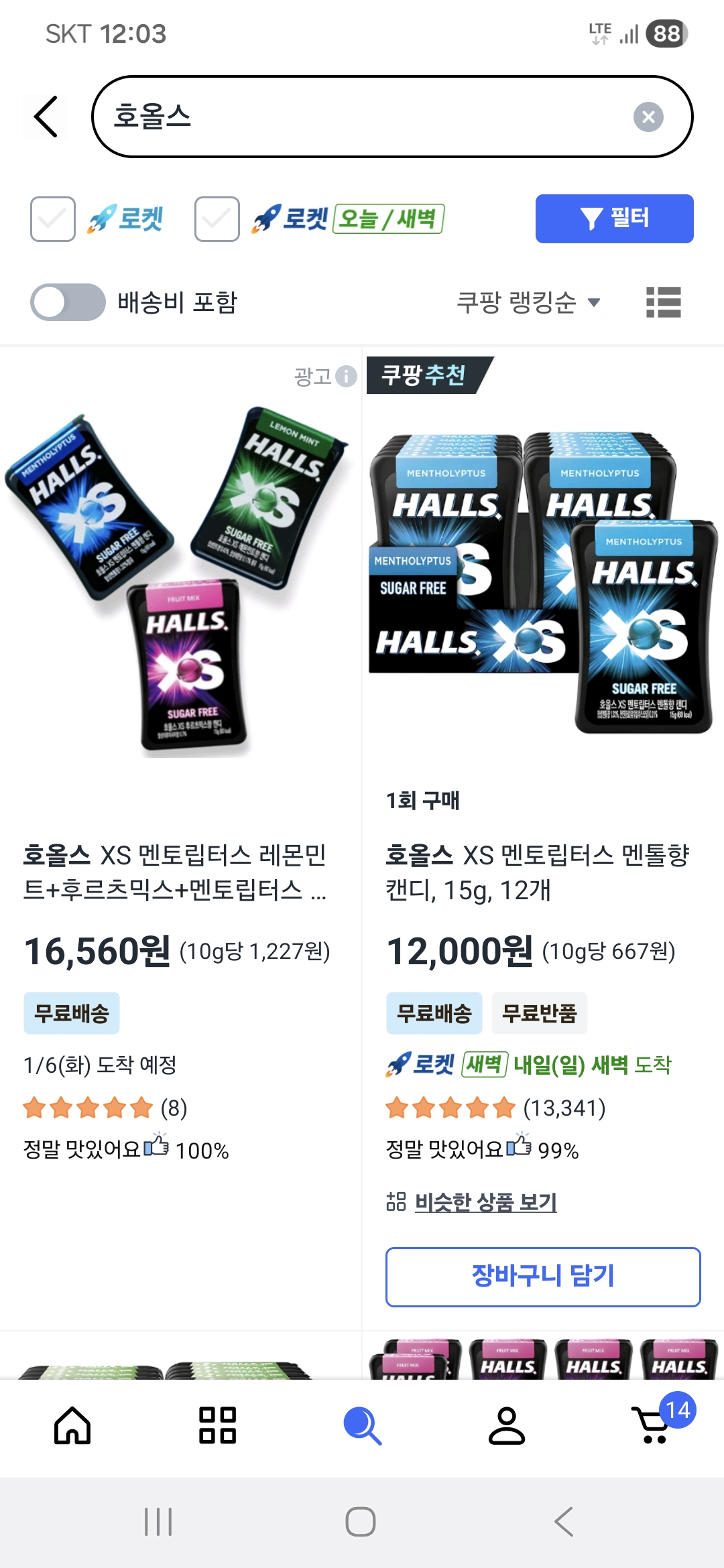
Task: Clear the search text with the X icon
Action: (648, 117)
